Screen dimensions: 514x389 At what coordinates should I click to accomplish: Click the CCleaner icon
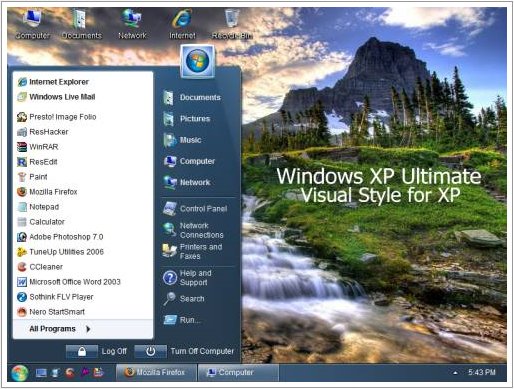click(22, 267)
